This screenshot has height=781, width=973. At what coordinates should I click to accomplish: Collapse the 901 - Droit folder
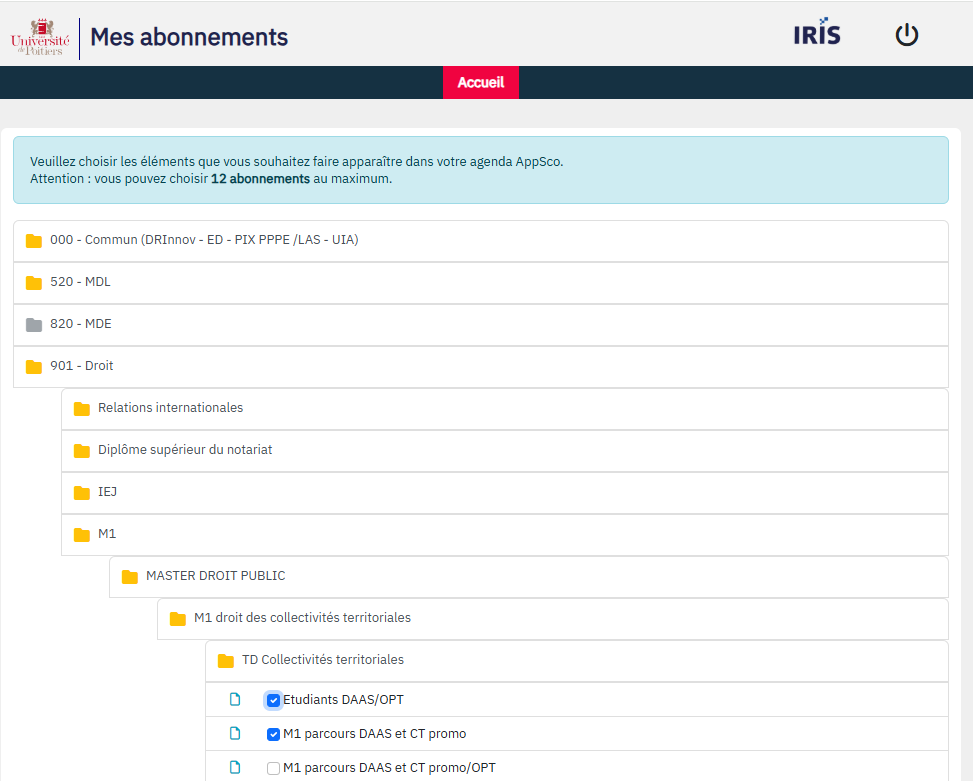coord(82,366)
